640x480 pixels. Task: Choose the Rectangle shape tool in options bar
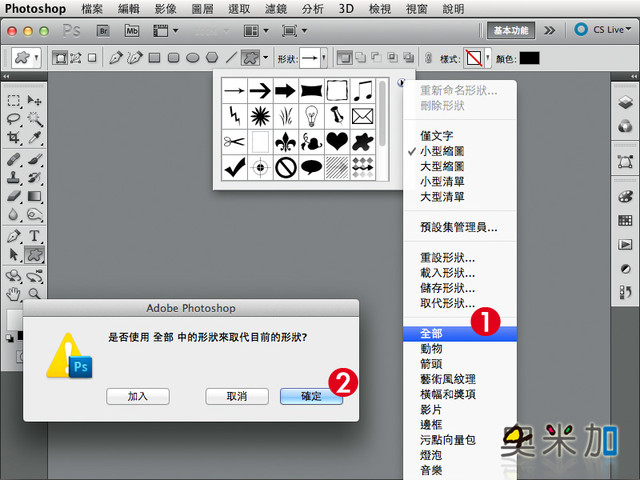point(154,58)
